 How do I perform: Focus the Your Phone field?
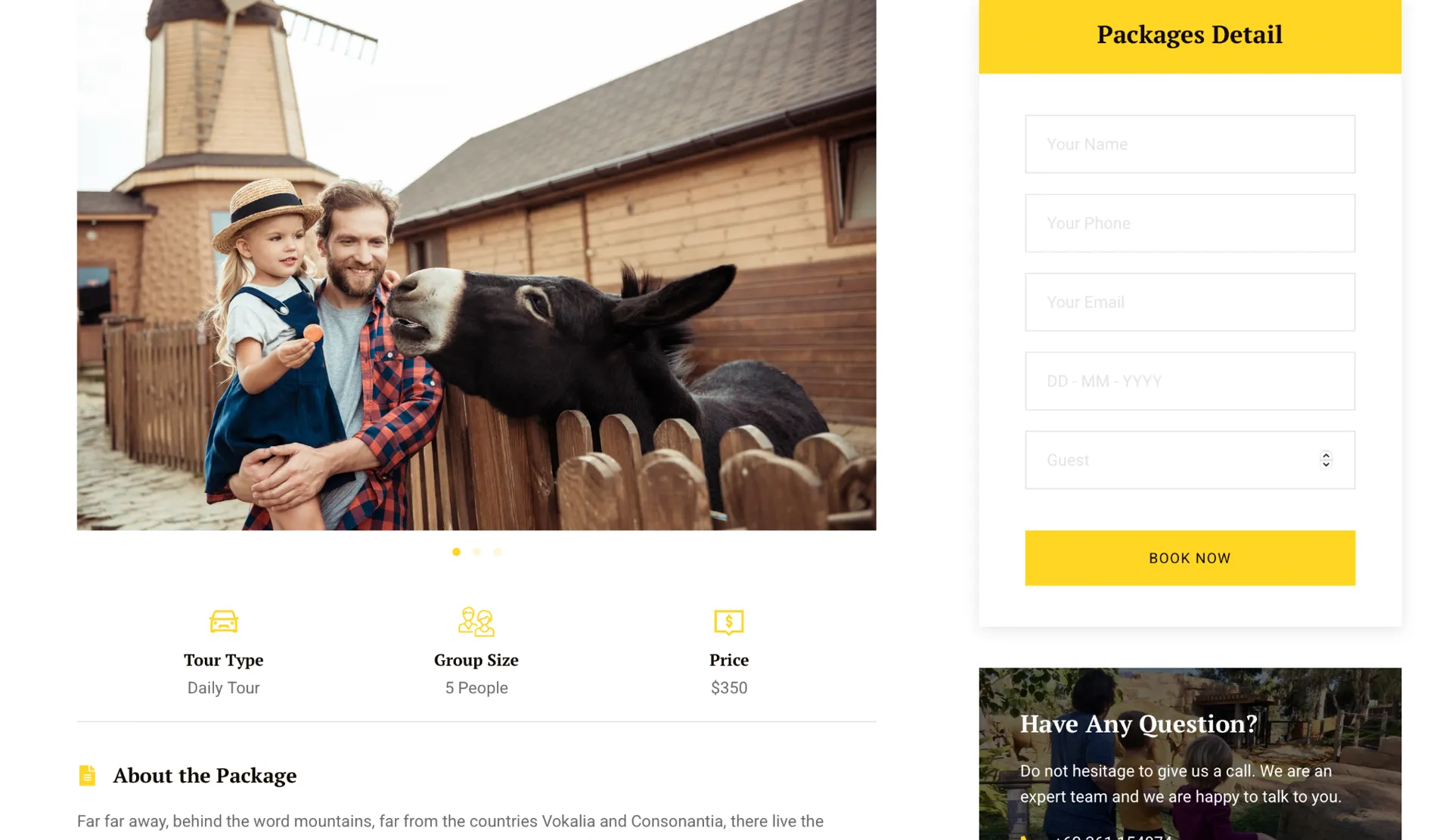[1190, 223]
